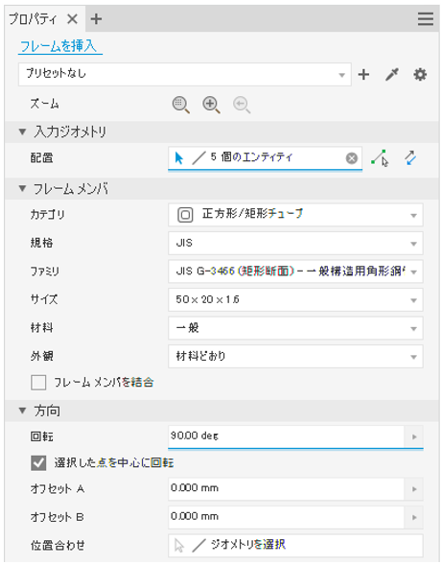The height and width of the screenshot is (566, 444).
Task: Clear the 5 個のエンティティ selection
Action: 352,158
